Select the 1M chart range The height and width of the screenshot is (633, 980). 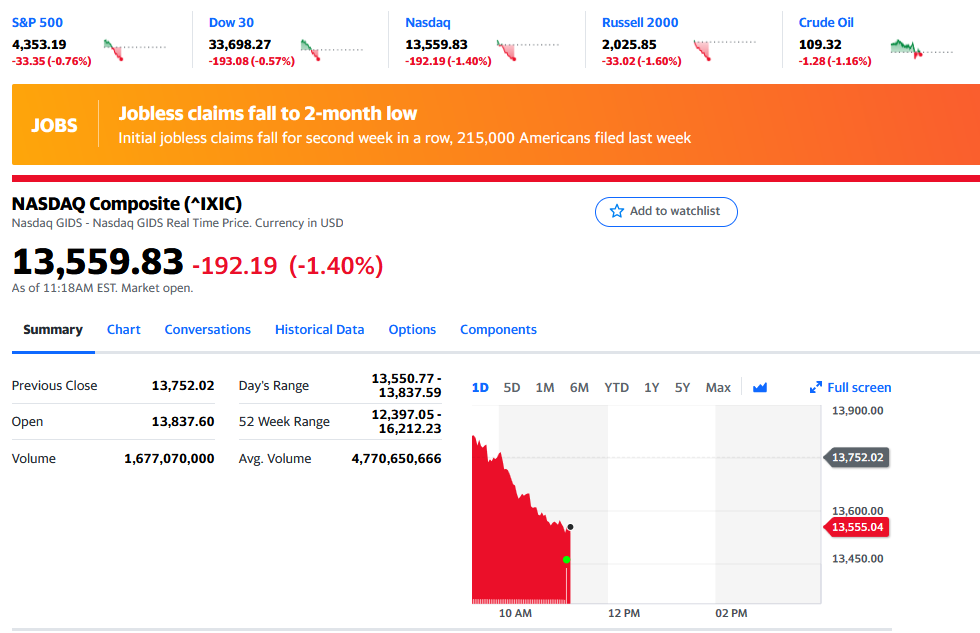click(x=545, y=388)
